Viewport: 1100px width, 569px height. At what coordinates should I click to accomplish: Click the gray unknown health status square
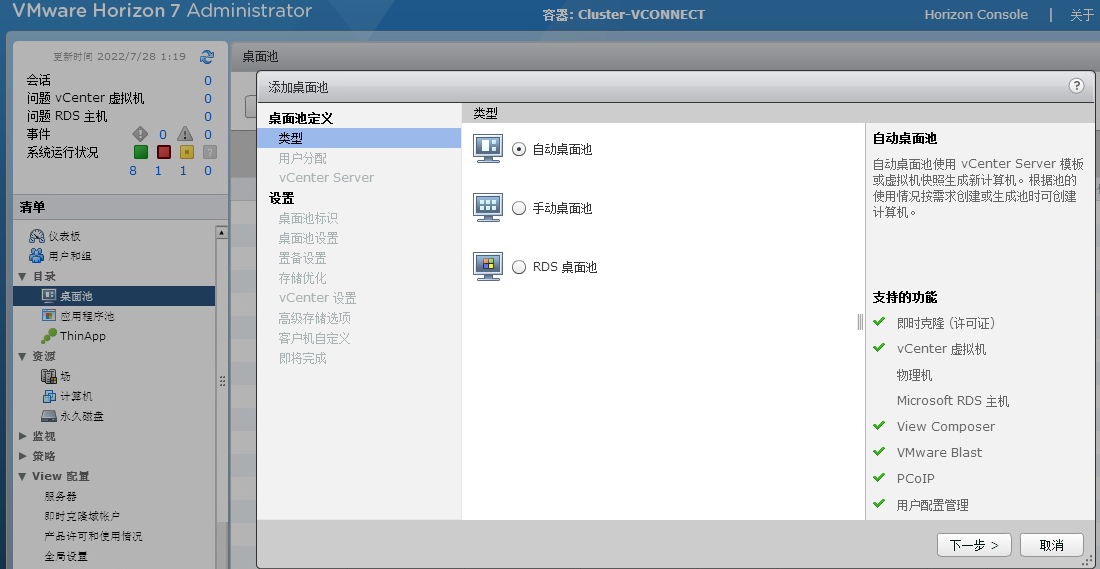coord(209,152)
